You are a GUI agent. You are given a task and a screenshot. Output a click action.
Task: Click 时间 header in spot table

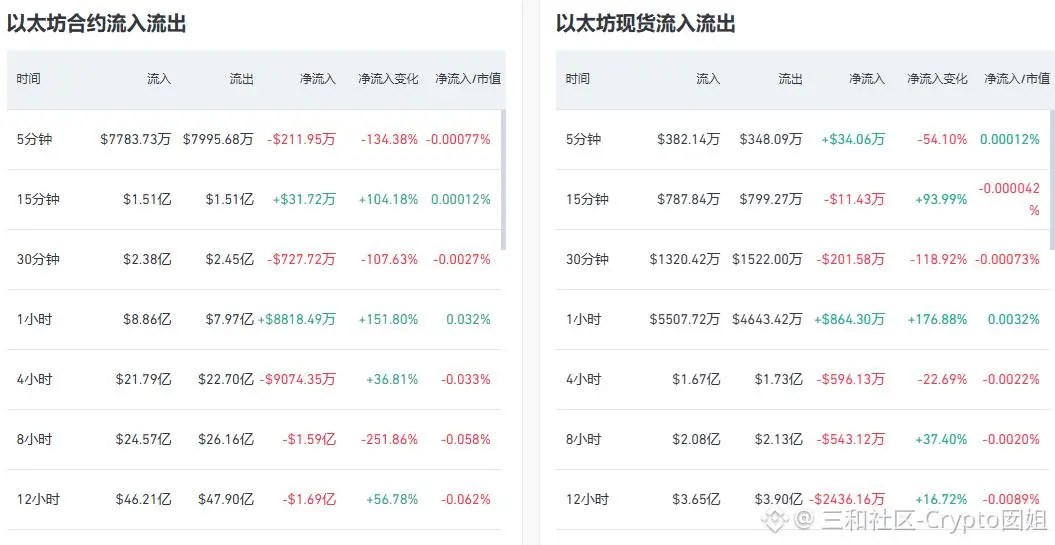[x=577, y=79]
